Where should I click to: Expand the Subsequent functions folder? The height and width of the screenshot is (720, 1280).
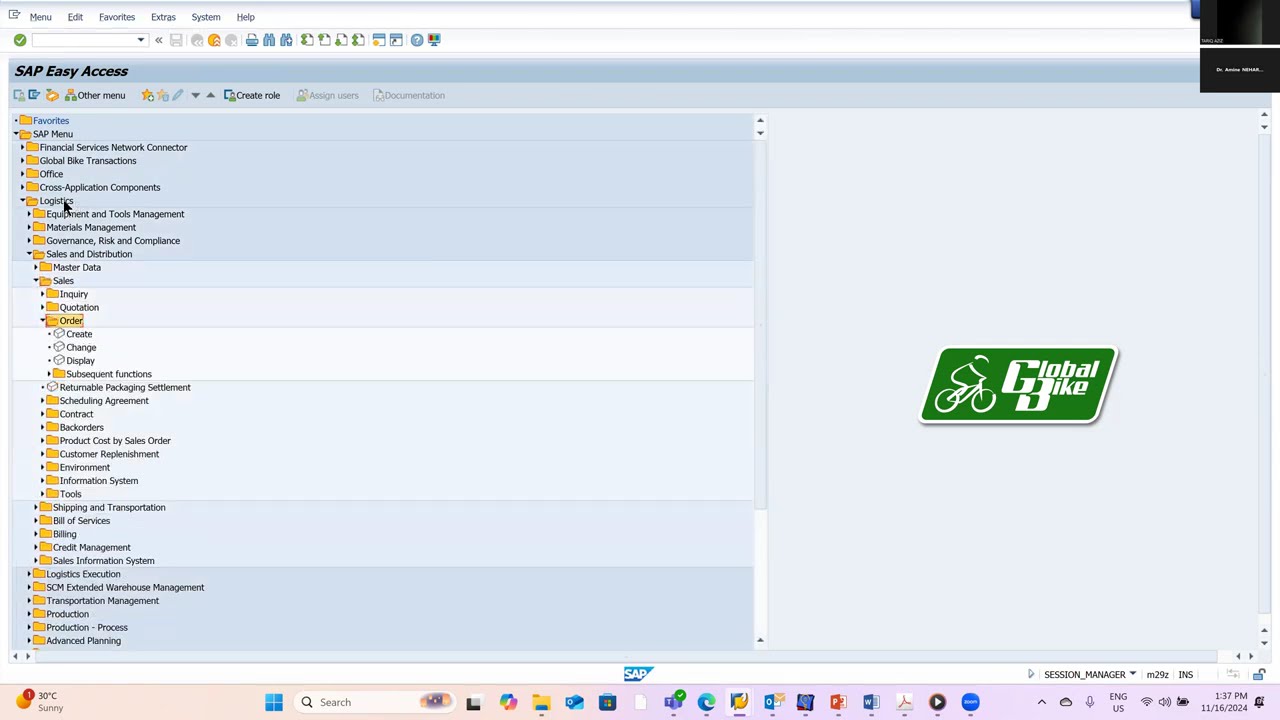(x=49, y=374)
